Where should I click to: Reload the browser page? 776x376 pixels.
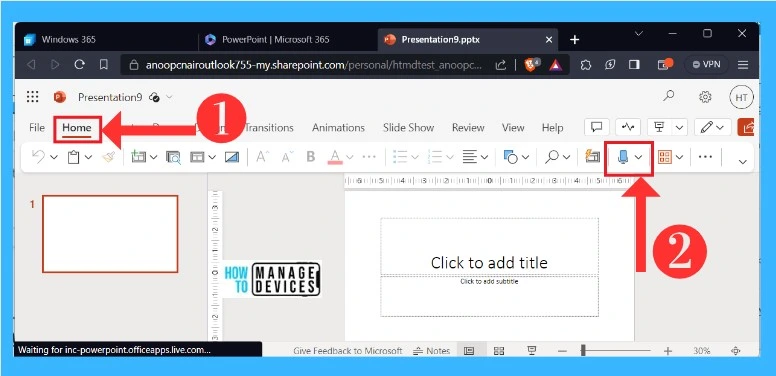point(79,64)
